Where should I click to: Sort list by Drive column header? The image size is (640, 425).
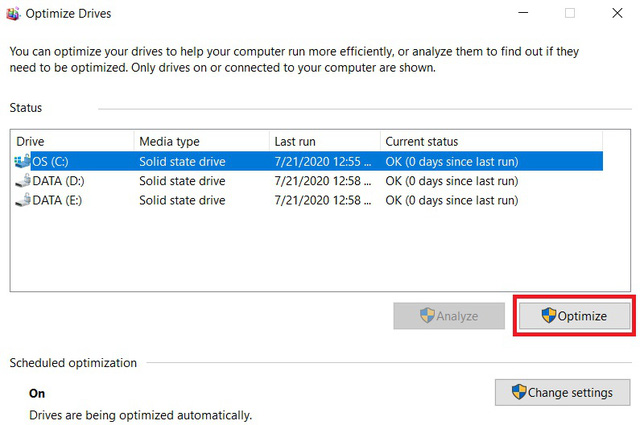click(73, 141)
